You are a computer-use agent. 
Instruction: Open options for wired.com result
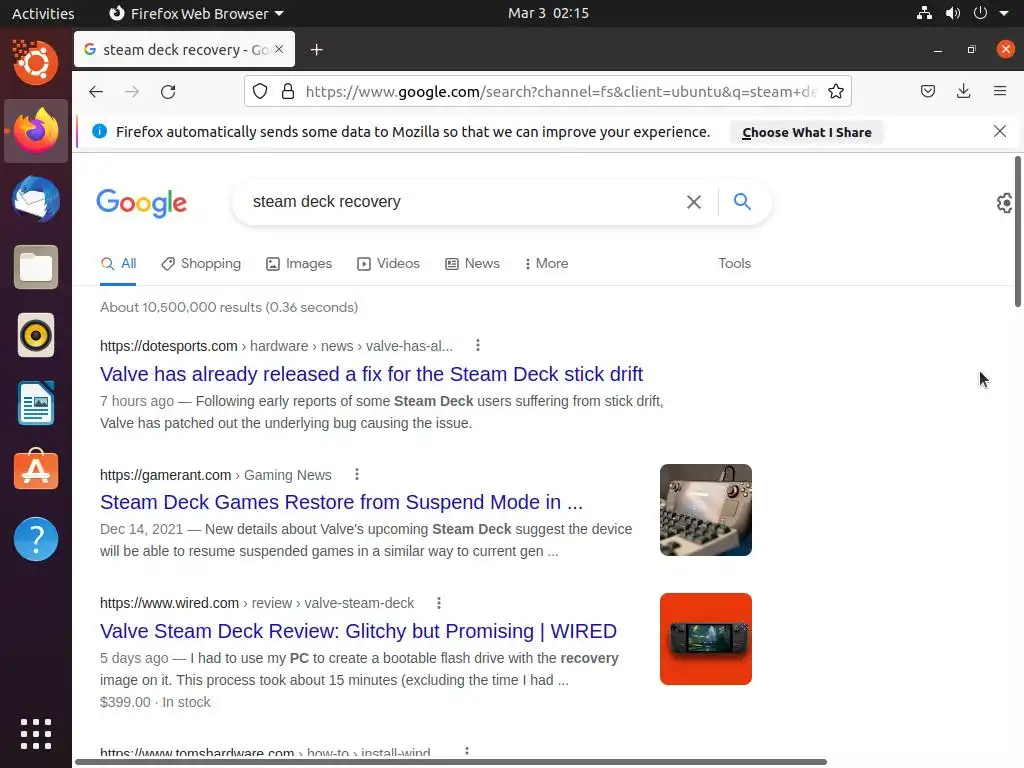(x=439, y=603)
